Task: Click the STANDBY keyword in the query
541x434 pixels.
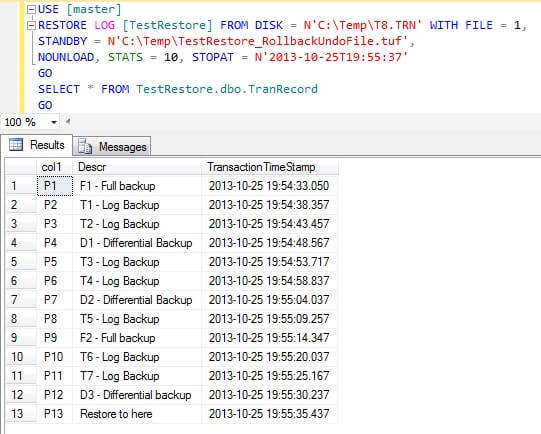Action: (x=62, y=41)
